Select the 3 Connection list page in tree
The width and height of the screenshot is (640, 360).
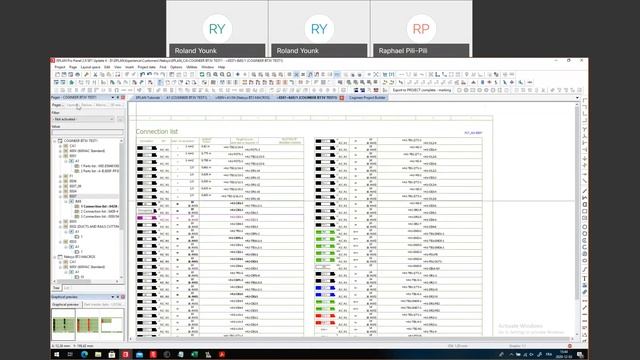pyautogui.click(x=99, y=216)
